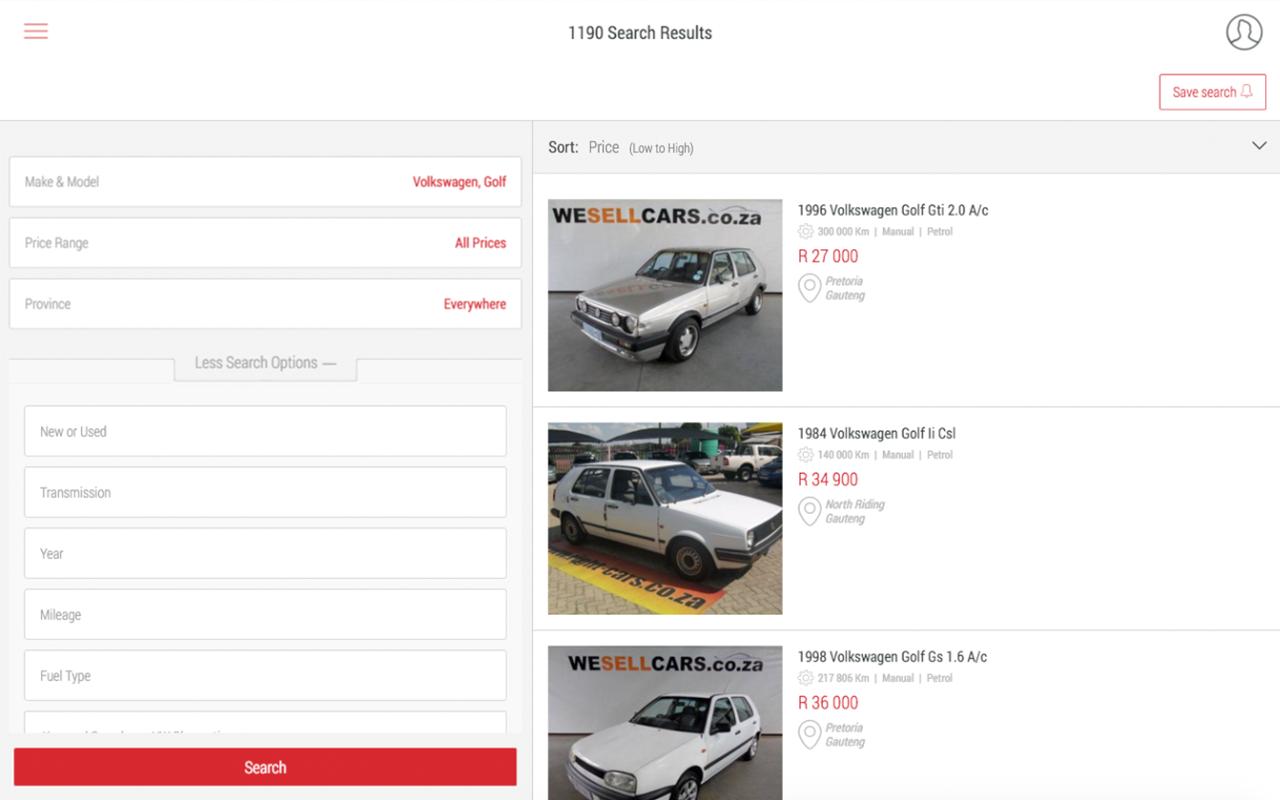Click mileage icon next to 300 000 Km
This screenshot has height=800, width=1280.
[x=806, y=231]
